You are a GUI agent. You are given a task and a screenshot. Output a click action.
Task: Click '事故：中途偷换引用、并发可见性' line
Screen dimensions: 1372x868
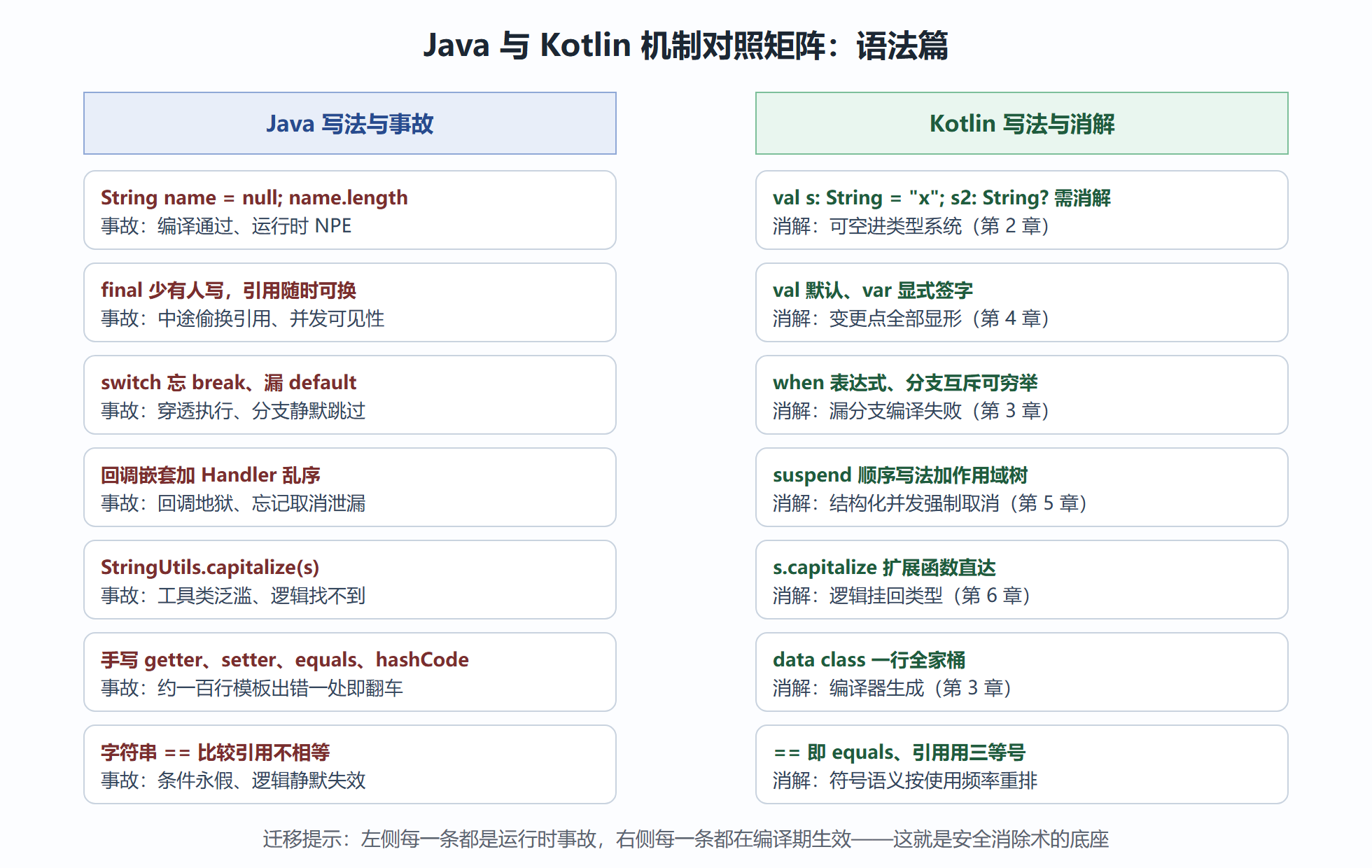(243, 318)
